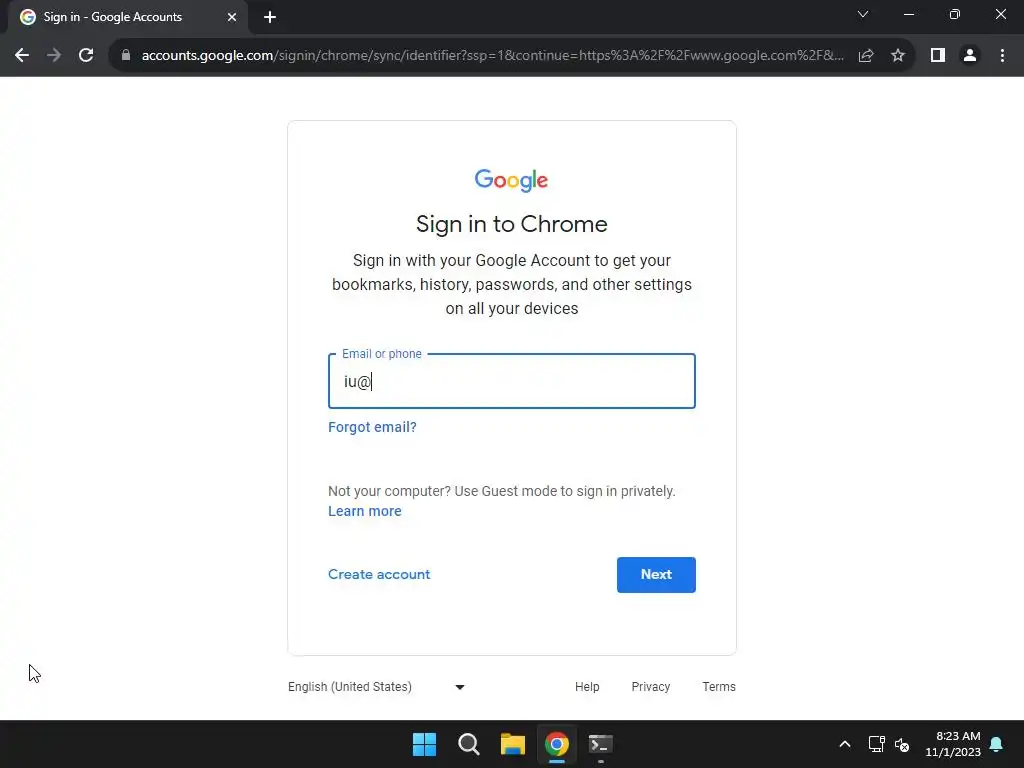Click the Next button
Screen dimensions: 1024x768
pyautogui.click(x=656, y=575)
